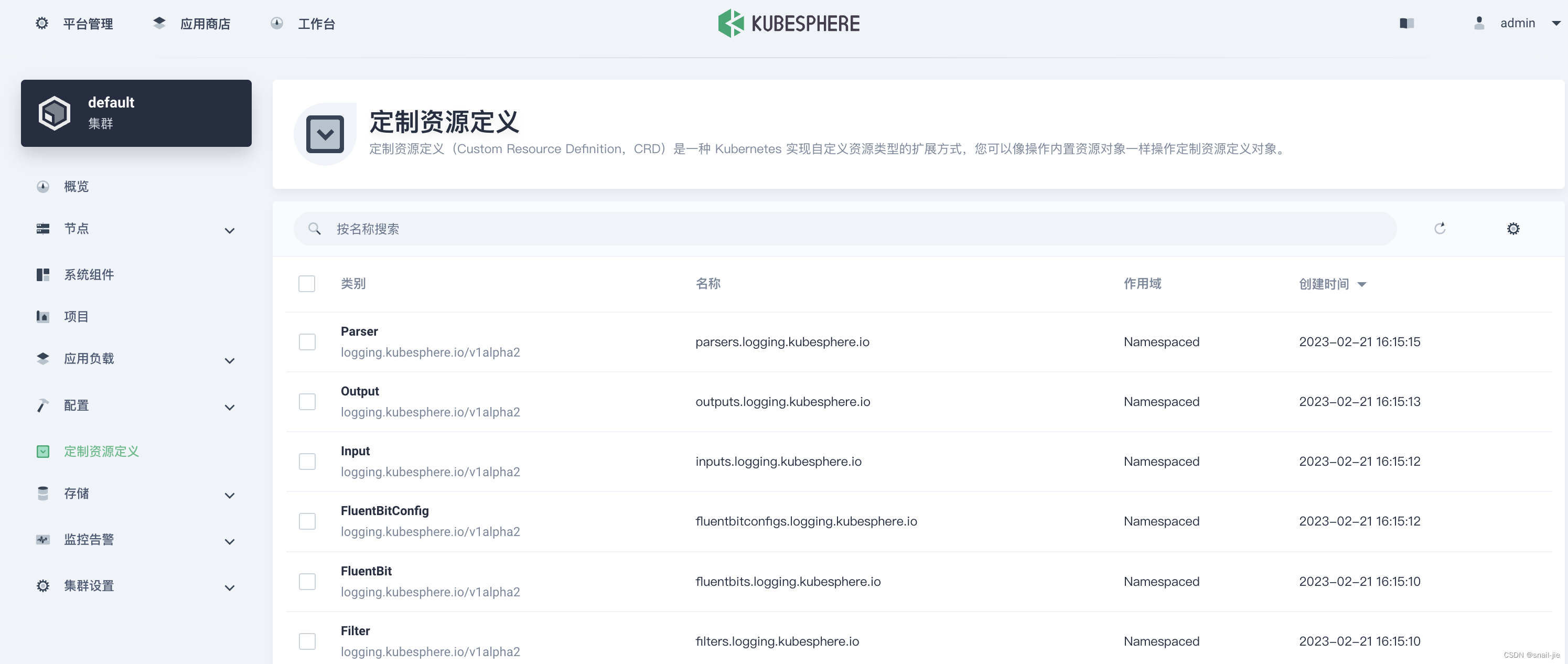Click the refresh icon beside search bar
This screenshot has height=664, width=1568.
[x=1440, y=228]
